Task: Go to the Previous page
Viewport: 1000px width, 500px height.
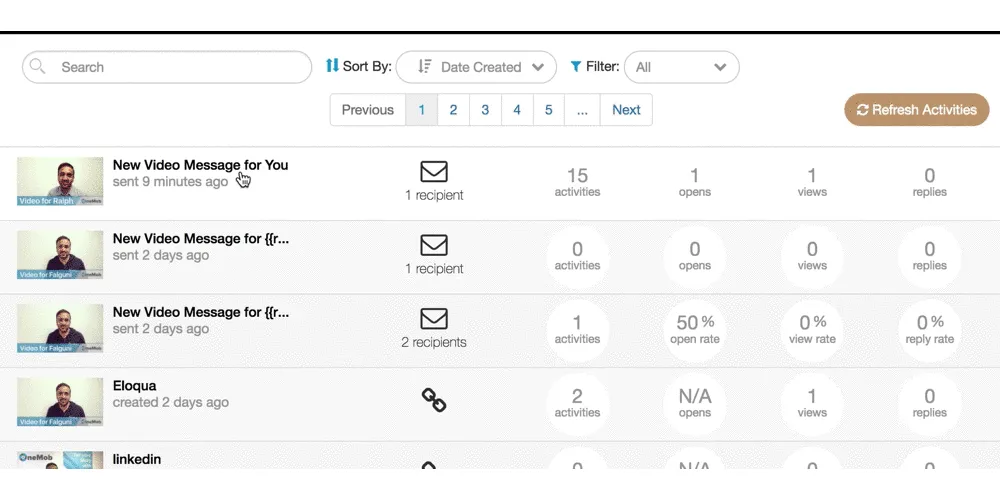Action: click(368, 110)
